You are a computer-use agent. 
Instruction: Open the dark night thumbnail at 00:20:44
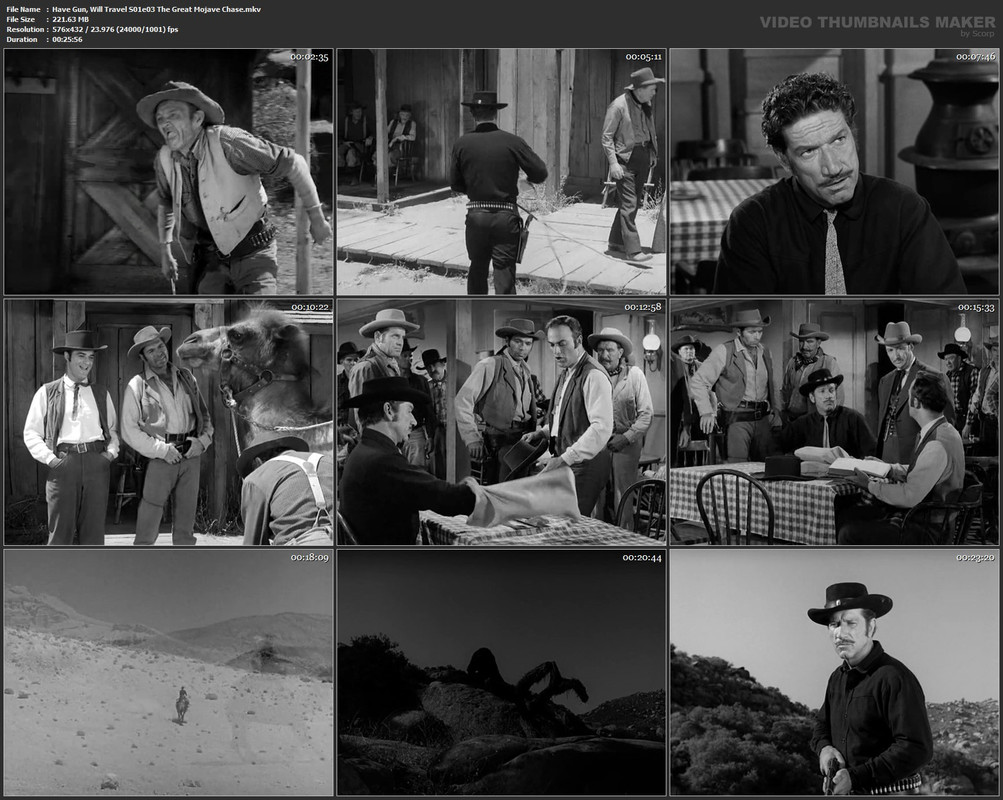tap(502, 672)
